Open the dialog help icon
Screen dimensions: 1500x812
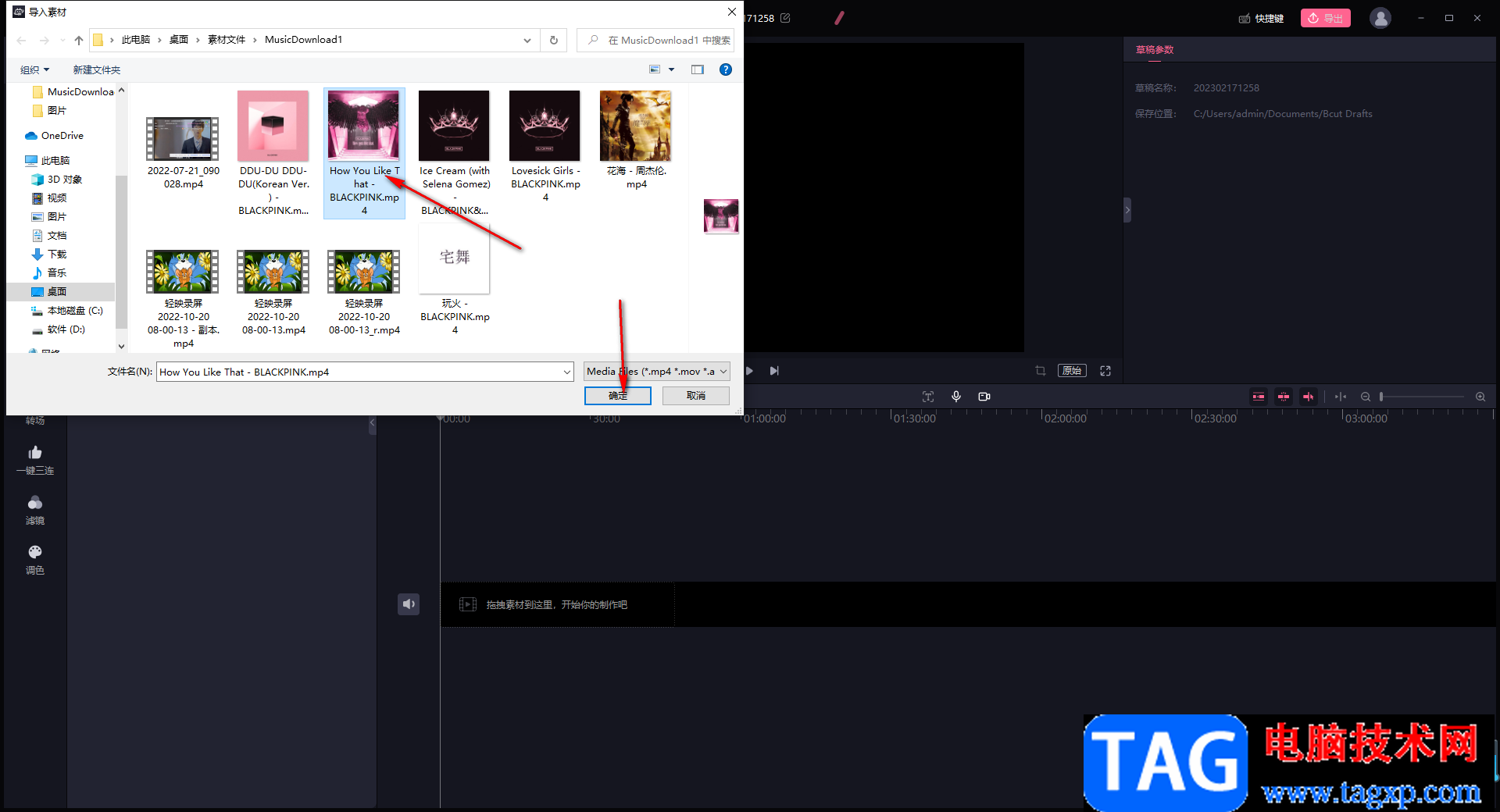[726, 69]
